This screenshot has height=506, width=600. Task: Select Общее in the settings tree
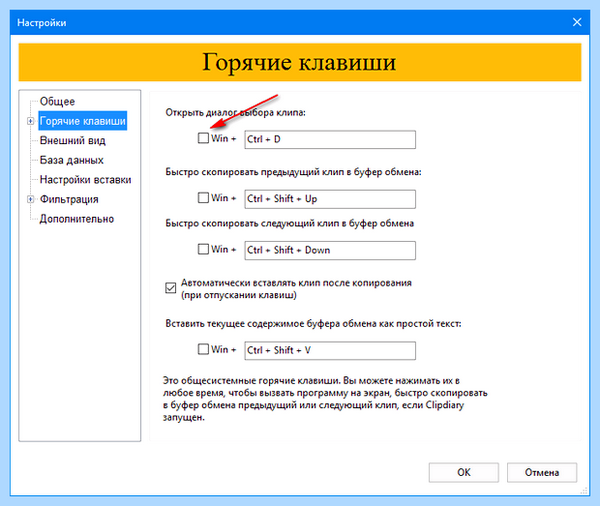tap(57, 101)
